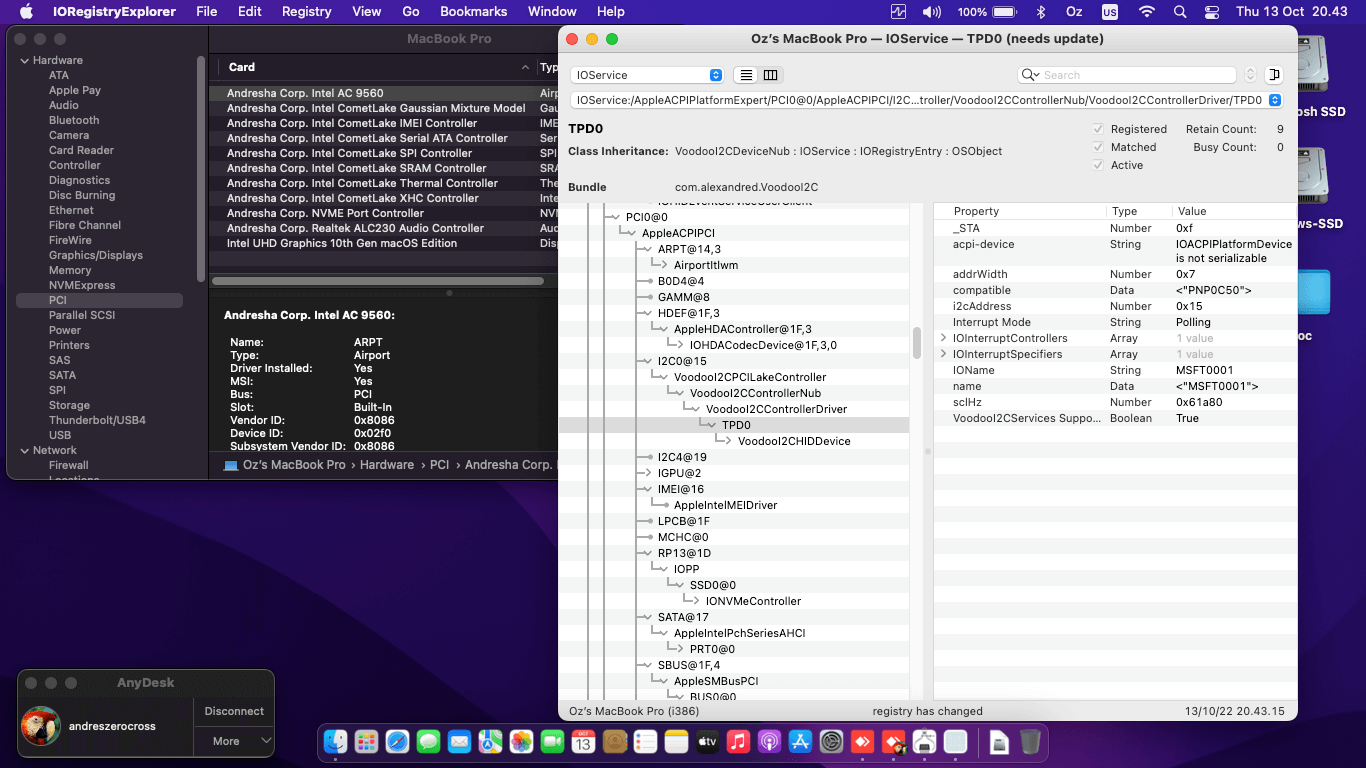Switch to the outline list view icon
Viewport: 1366px width, 768px height.
click(746, 75)
